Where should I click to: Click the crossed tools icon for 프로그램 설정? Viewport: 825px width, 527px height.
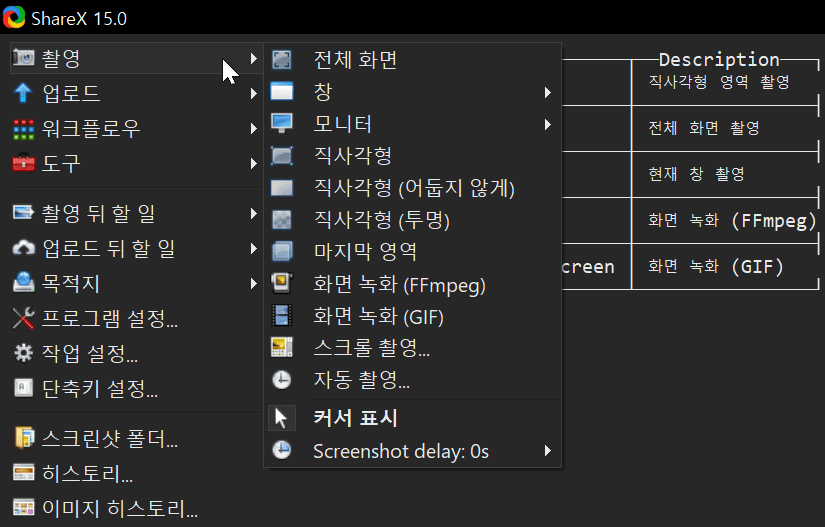(23, 318)
